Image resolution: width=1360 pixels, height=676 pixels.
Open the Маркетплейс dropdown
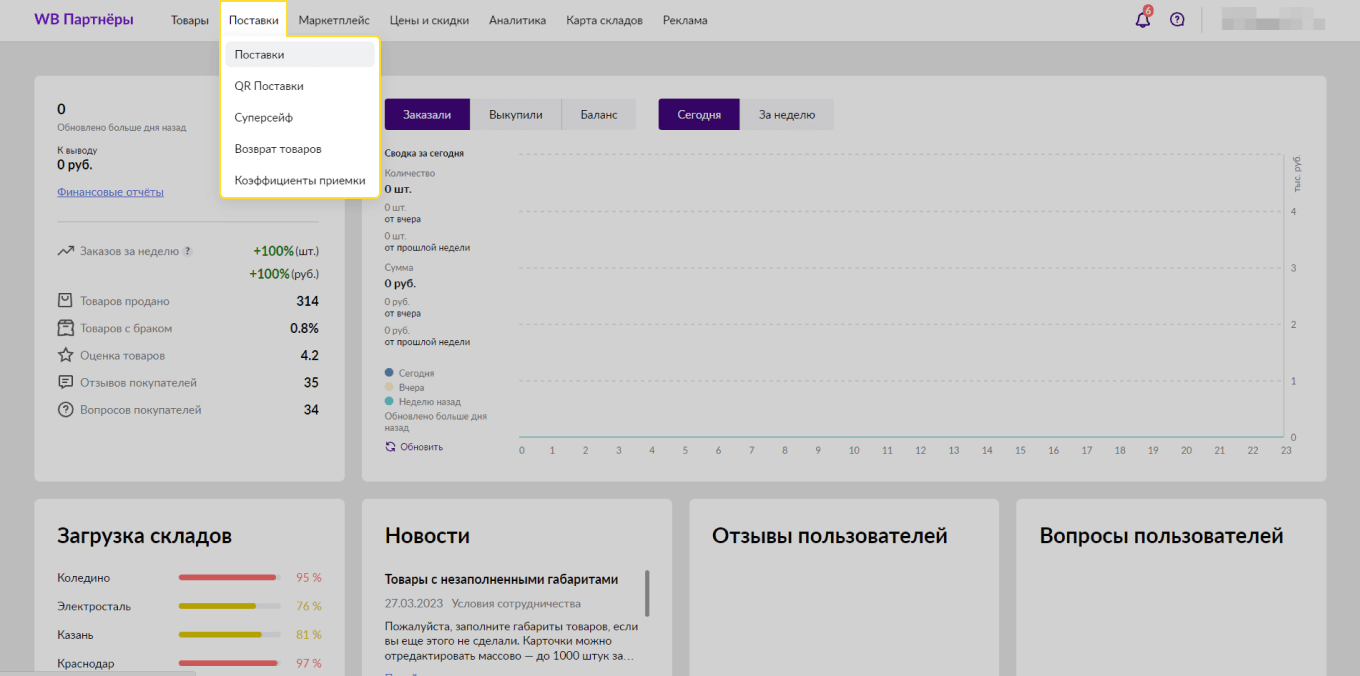click(333, 19)
